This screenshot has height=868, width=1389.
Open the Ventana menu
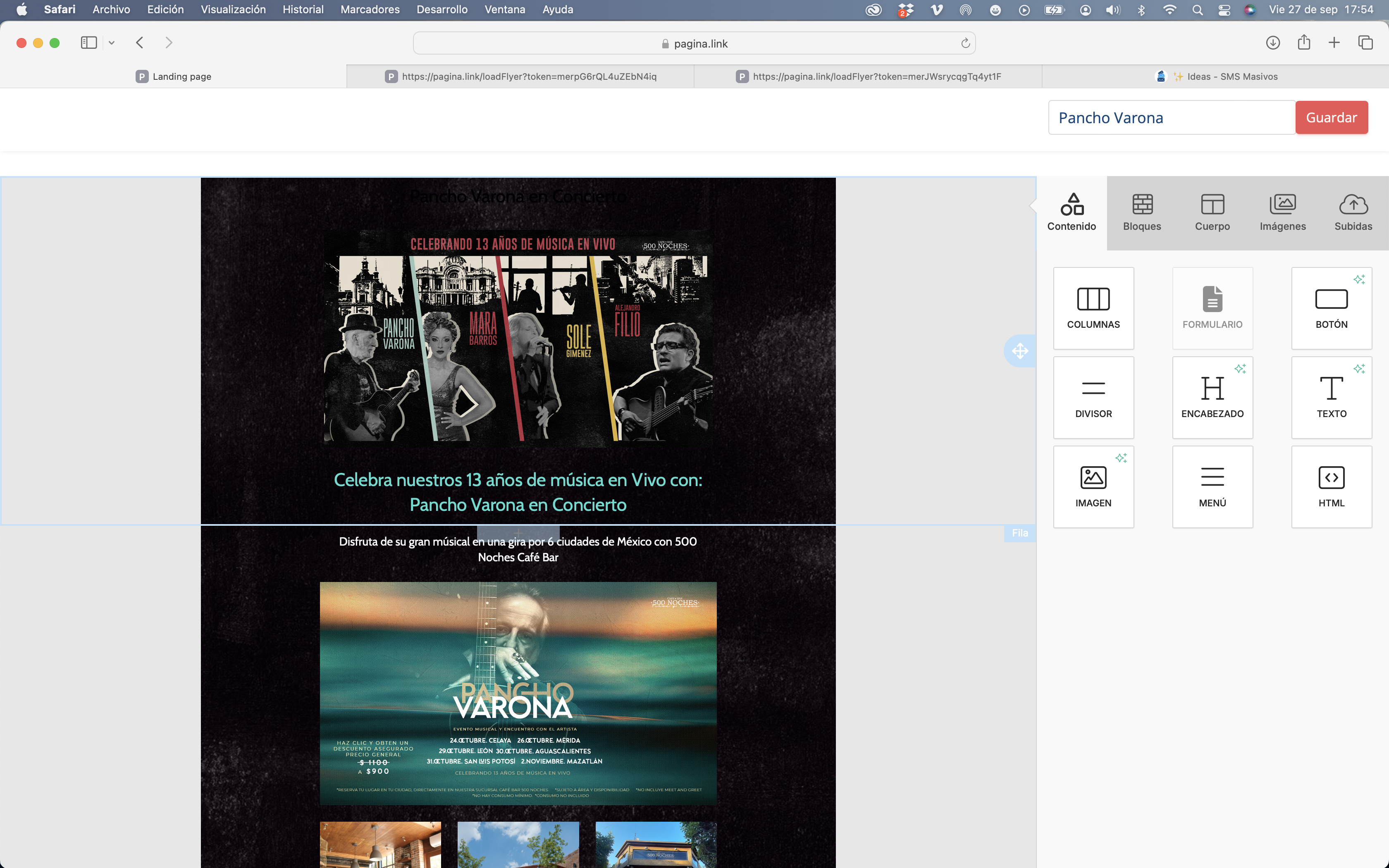[505, 10]
